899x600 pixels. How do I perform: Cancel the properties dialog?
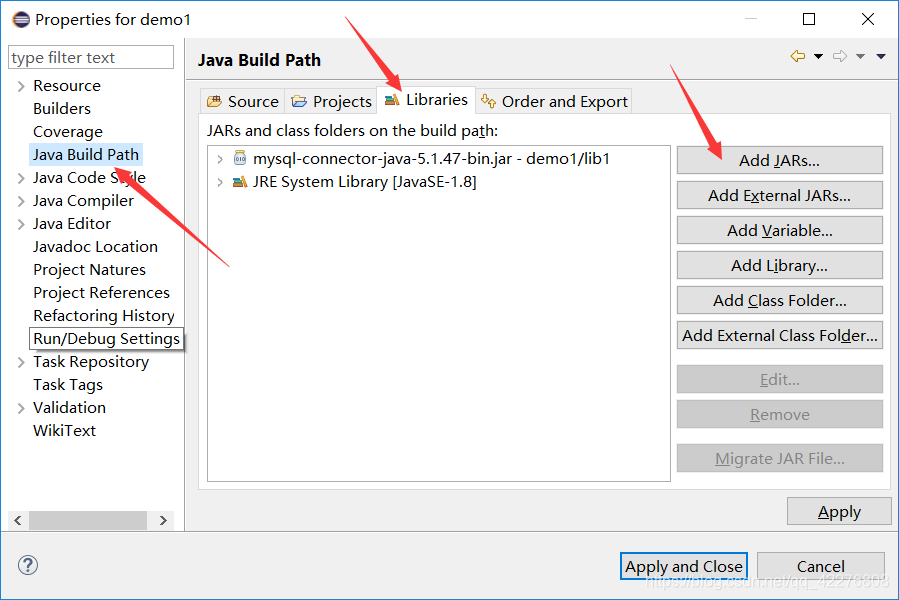point(820,566)
